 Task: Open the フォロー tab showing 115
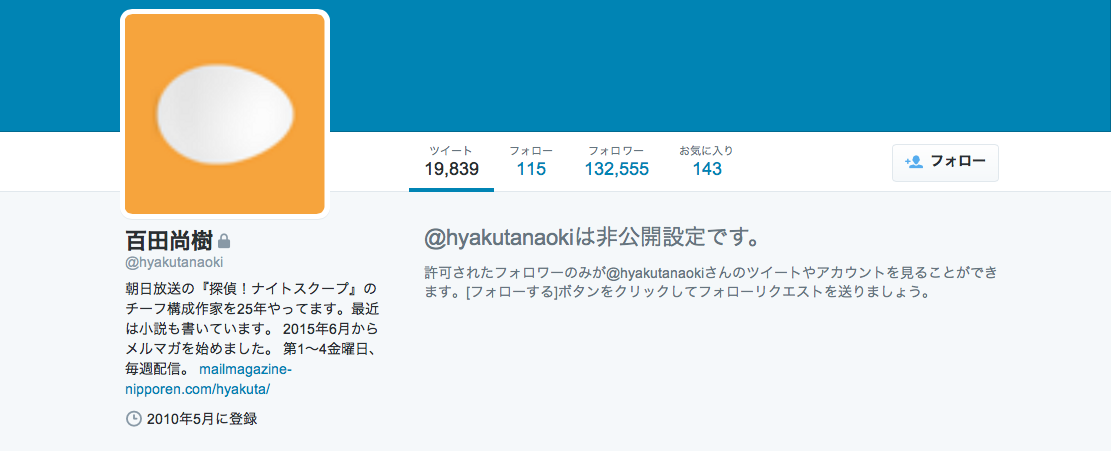coord(531,161)
